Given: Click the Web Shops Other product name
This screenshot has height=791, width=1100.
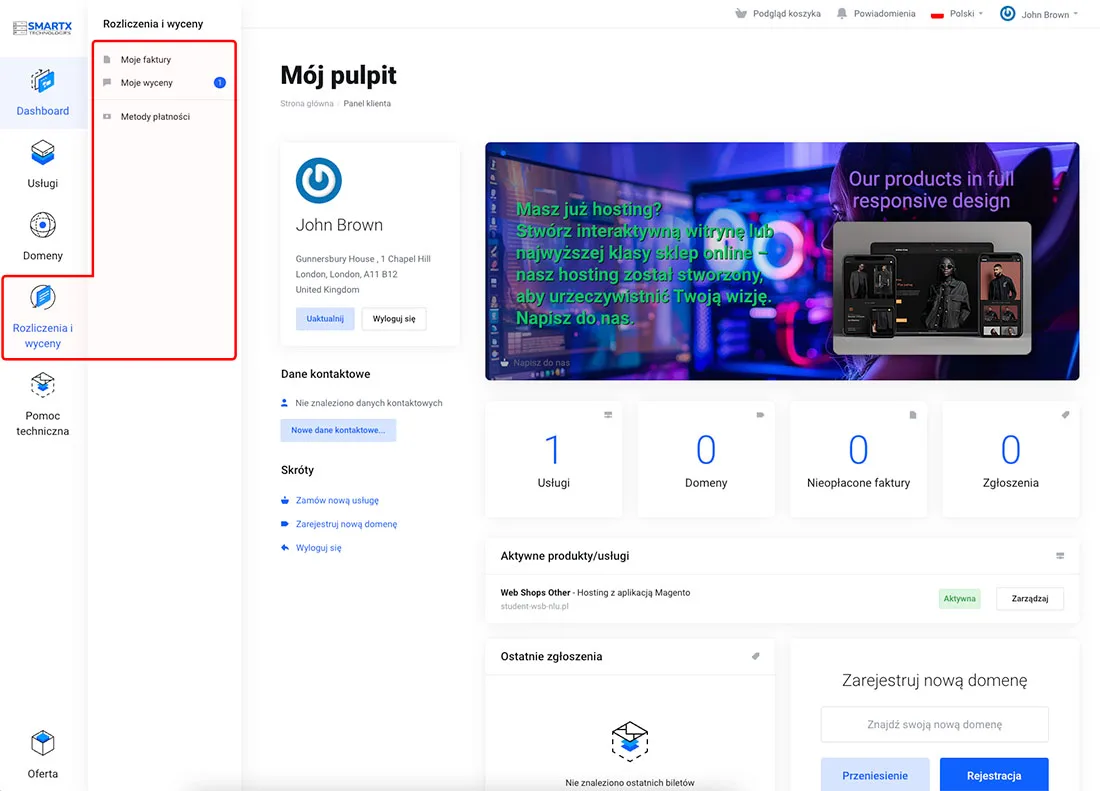Looking at the screenshot, I should coord(535,593).
